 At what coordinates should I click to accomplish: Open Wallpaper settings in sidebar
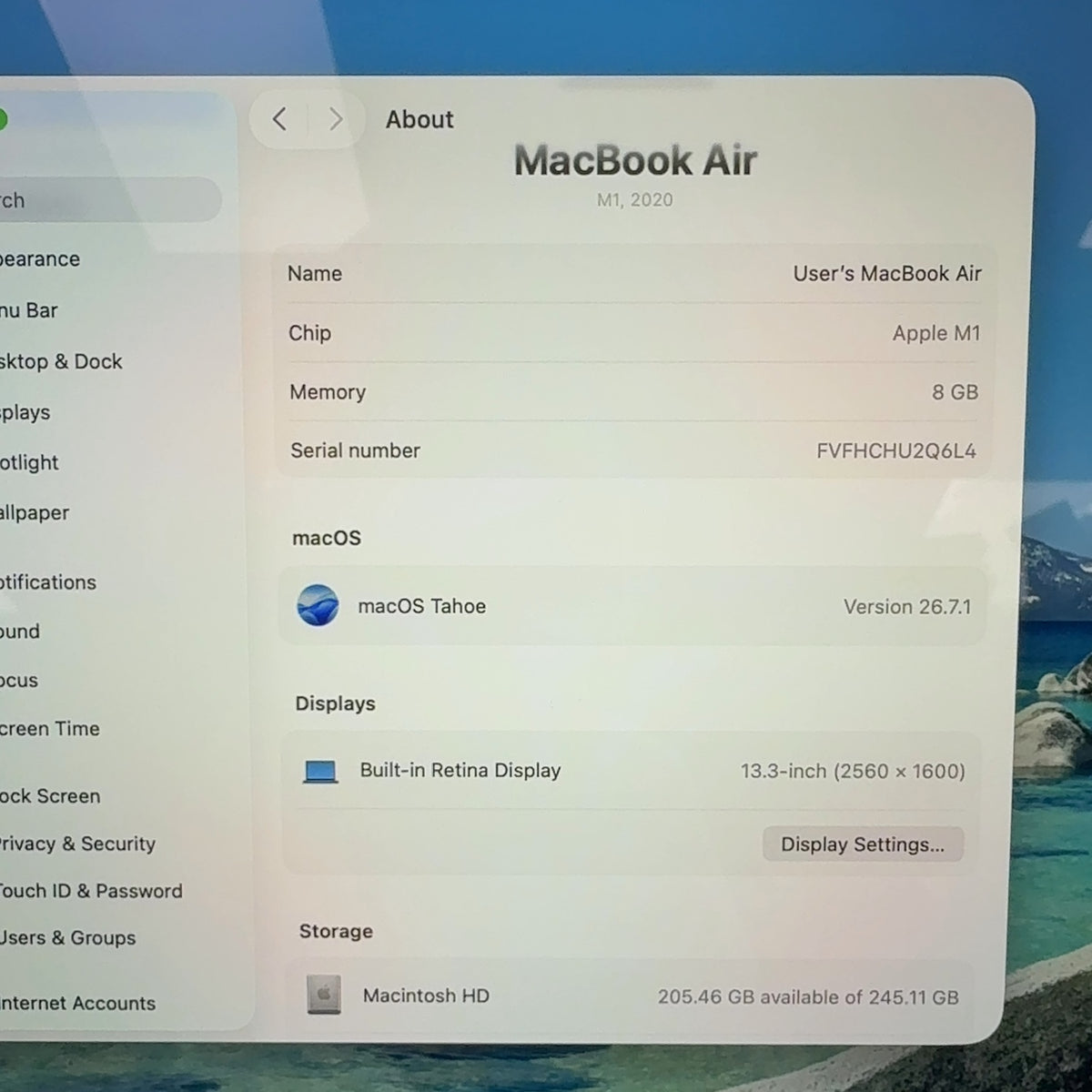pos(35,512)
